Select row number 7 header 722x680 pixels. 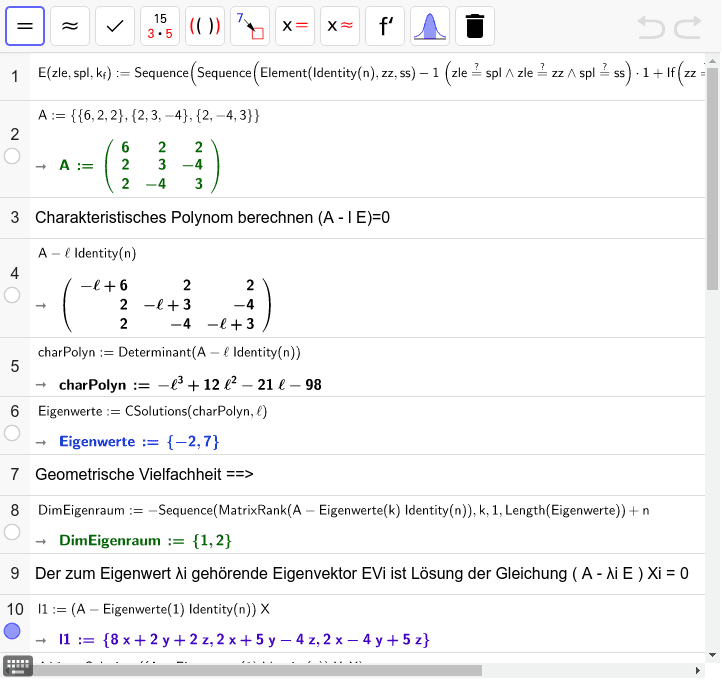[x=15, y=475]
